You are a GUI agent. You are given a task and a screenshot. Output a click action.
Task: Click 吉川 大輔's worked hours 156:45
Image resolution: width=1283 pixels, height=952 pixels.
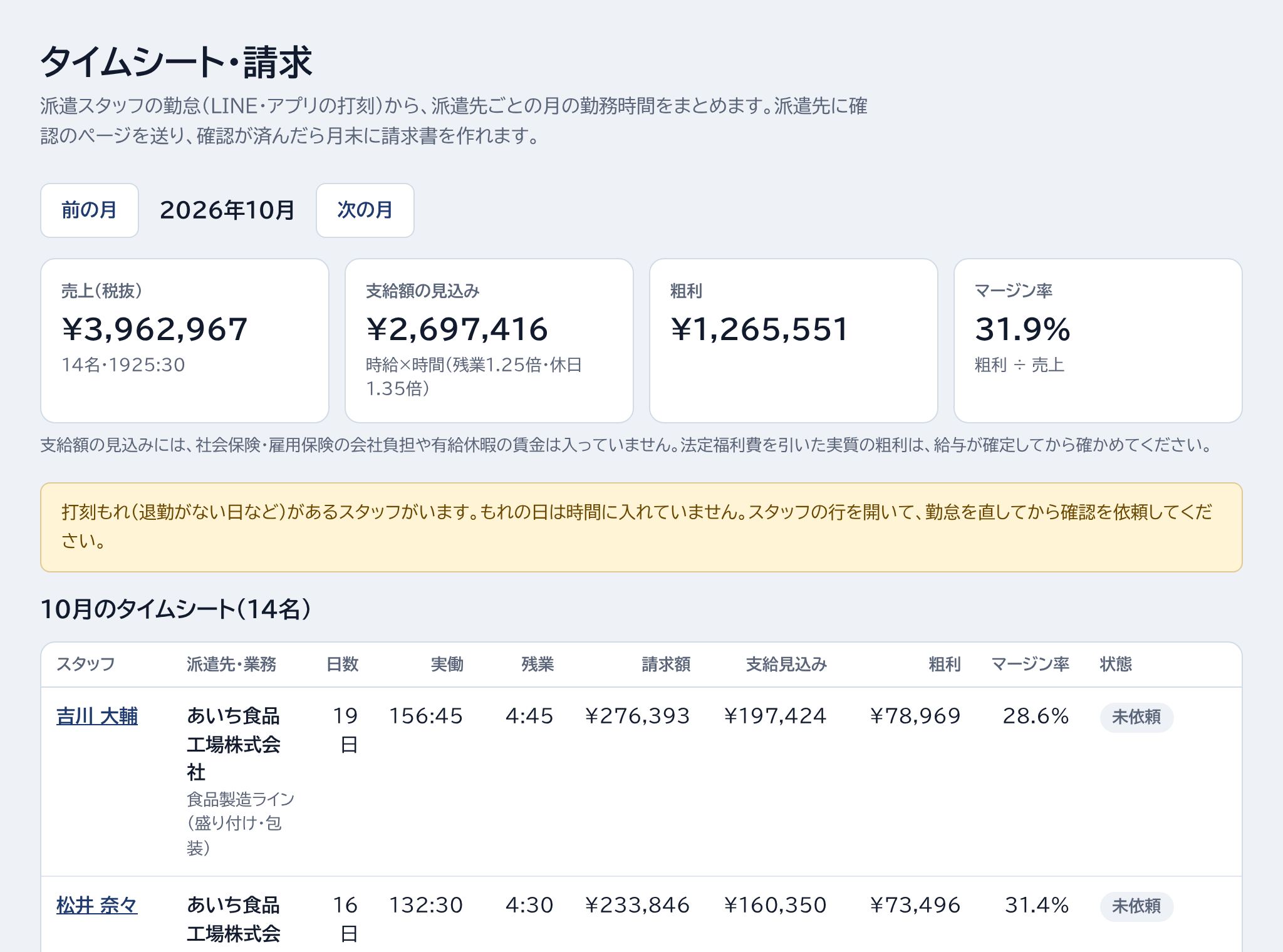(x=426, y=717)
